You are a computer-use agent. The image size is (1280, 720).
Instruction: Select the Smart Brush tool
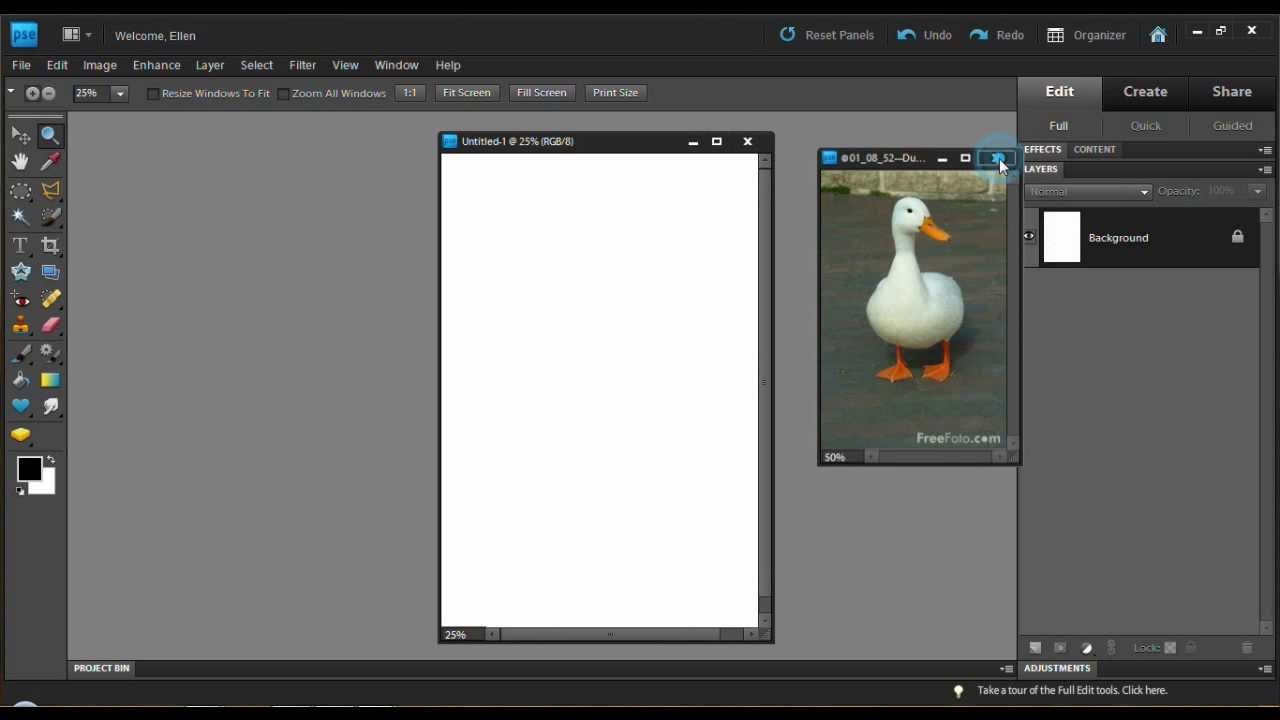[x=50, y=354]
